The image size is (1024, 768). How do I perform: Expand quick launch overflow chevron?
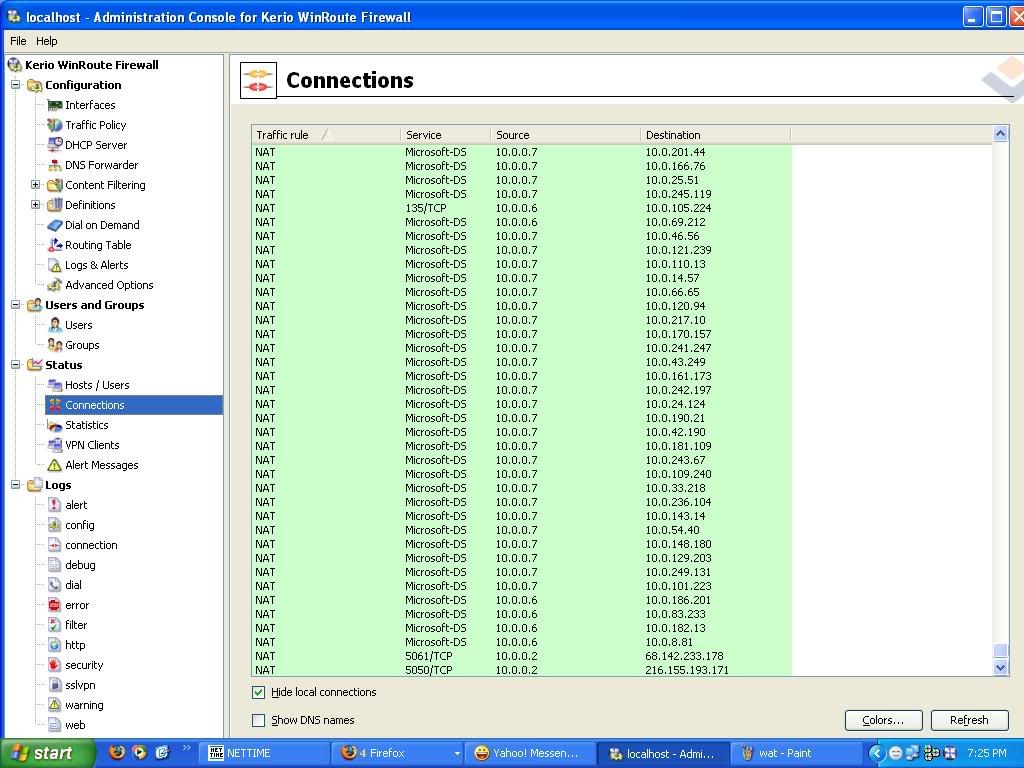coord(187,748)
